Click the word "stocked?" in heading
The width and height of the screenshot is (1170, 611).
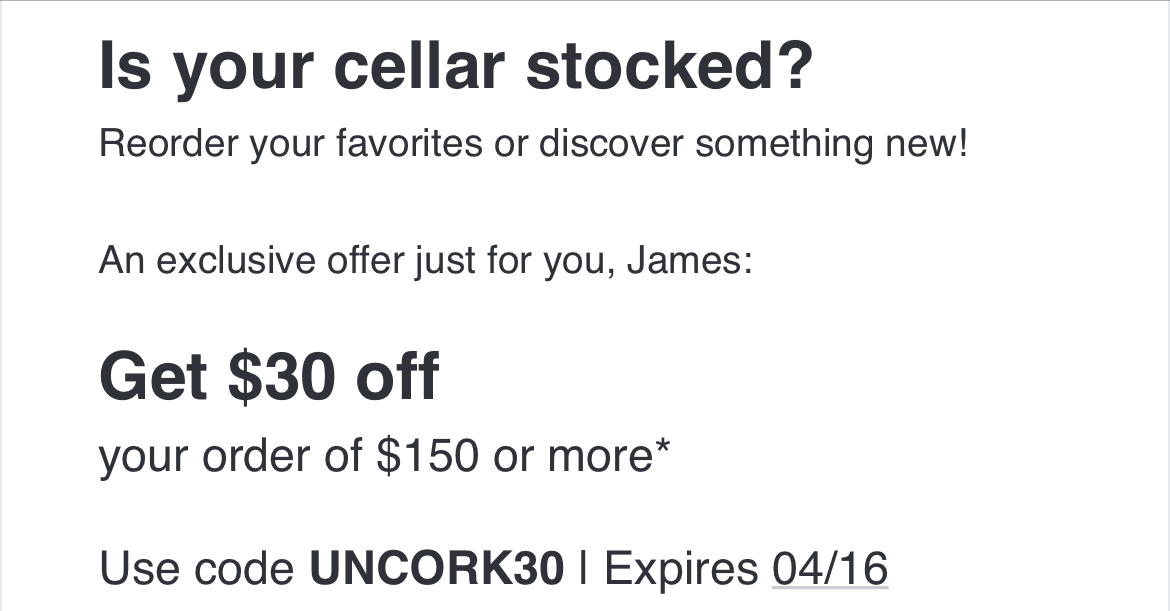point(669,66)
